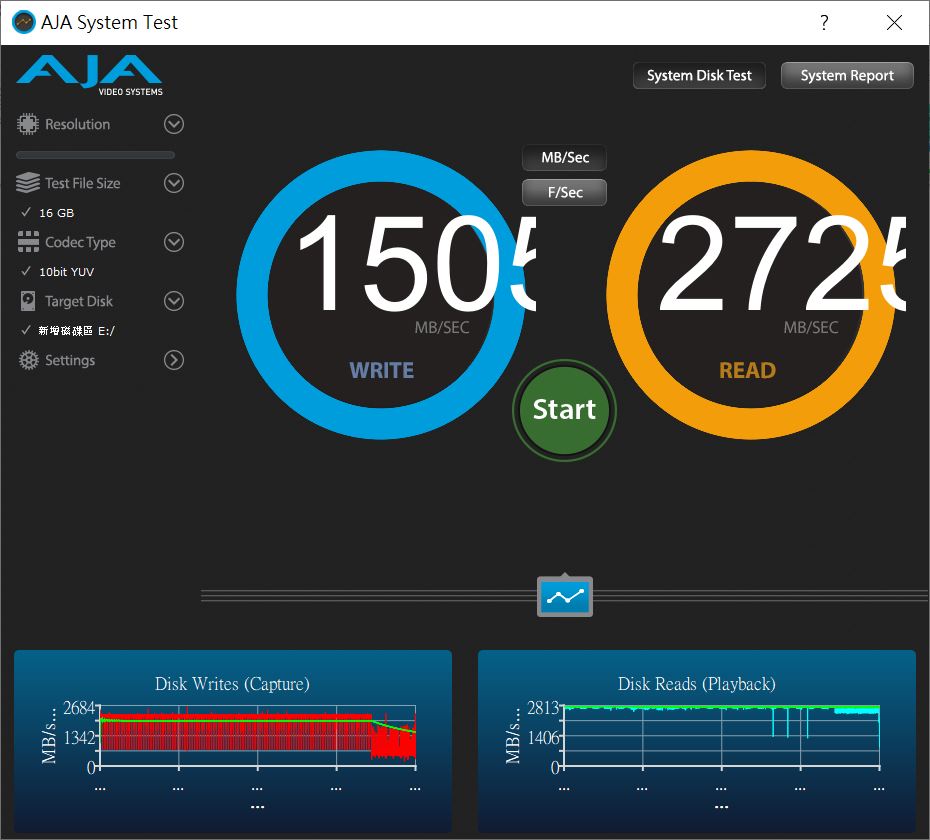
Task: Click the 1342 axis value
Action: (79, 738)
